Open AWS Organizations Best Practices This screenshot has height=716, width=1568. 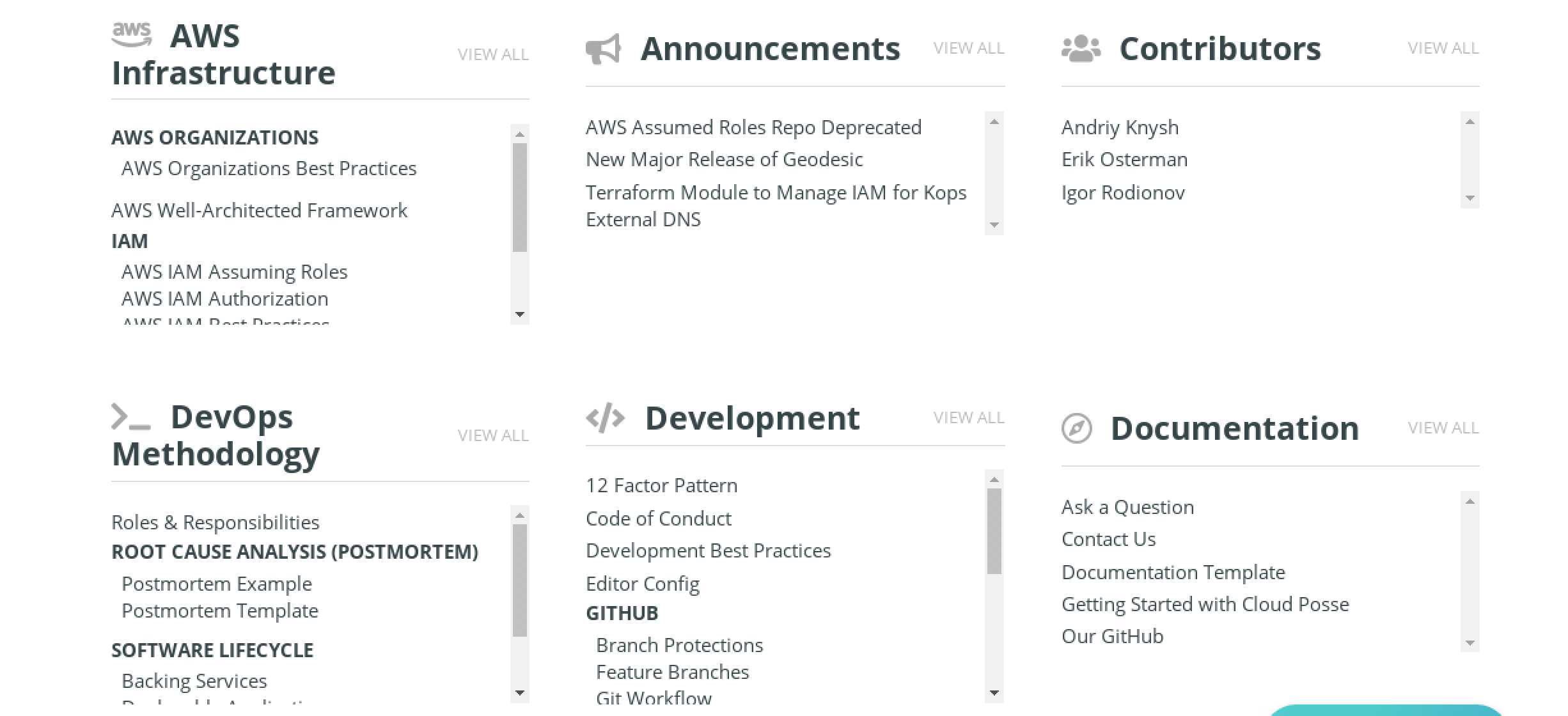tap(269, 168)
